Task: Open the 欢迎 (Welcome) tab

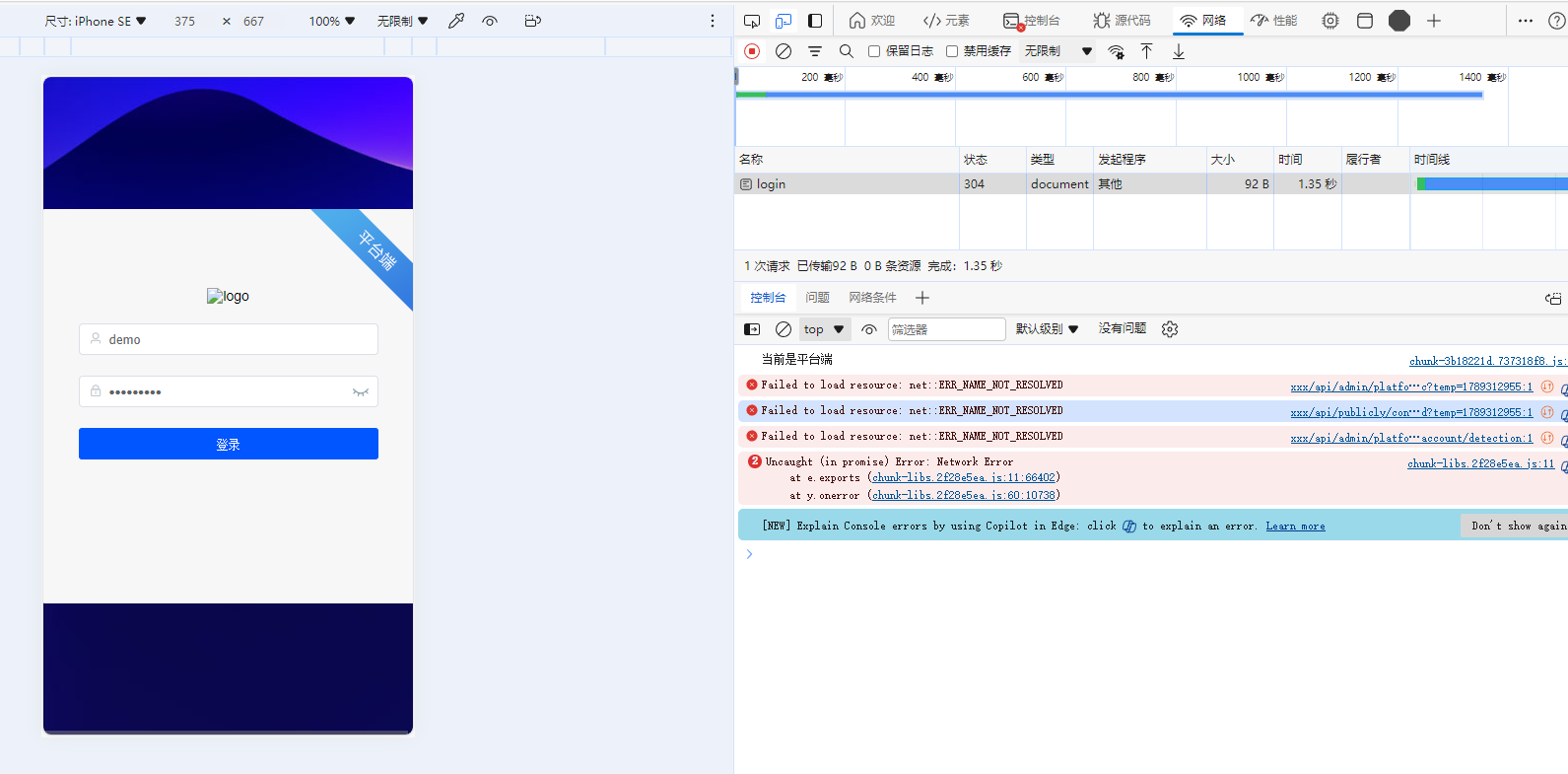Action: coord(872,21)
